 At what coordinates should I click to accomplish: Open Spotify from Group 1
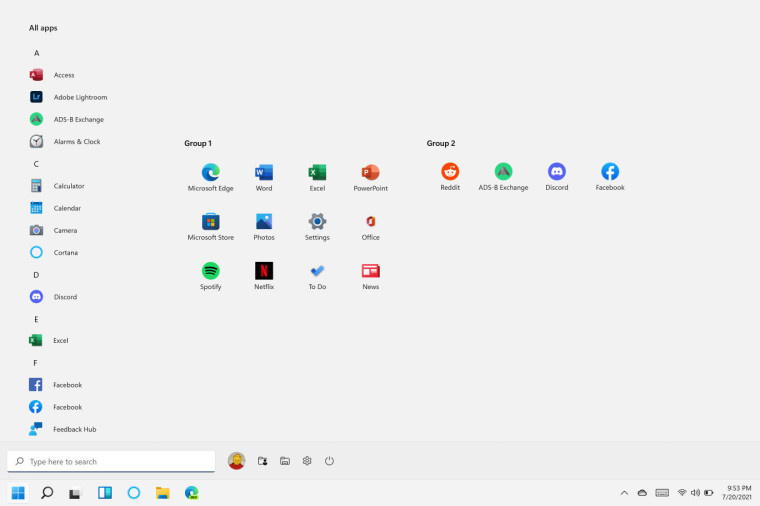click(211, 276)
